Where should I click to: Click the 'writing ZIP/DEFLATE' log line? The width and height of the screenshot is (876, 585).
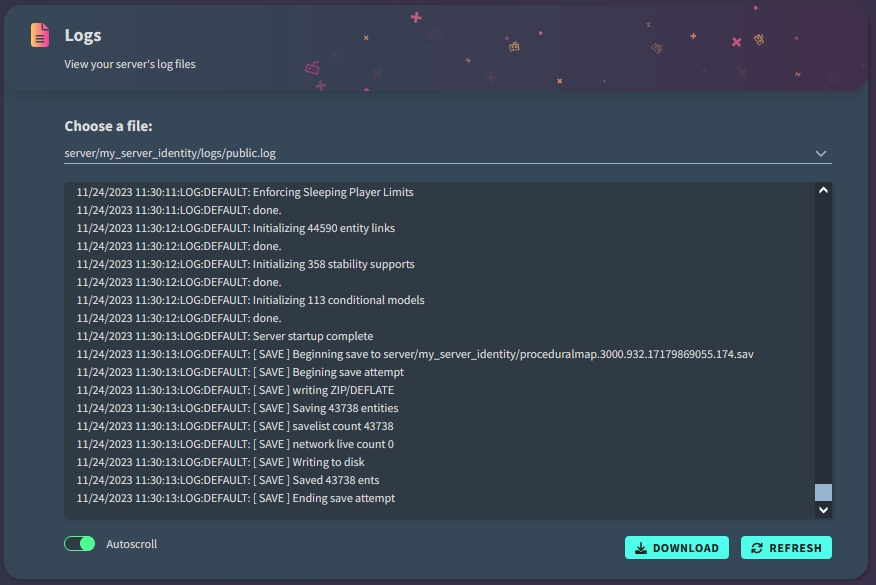pos(235,390)
